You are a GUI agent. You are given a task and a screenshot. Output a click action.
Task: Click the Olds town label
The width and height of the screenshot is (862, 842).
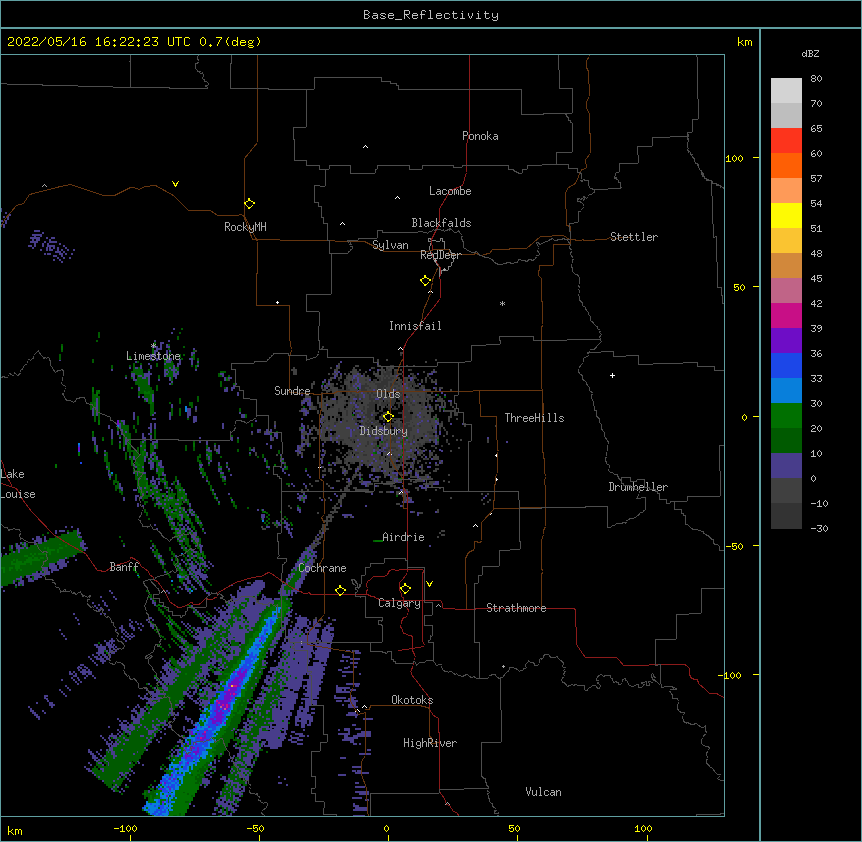388,394
